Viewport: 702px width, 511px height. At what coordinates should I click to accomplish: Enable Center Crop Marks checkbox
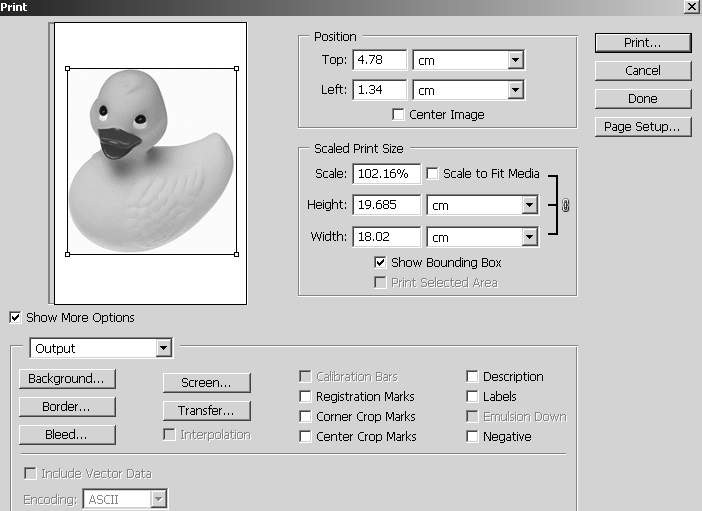coord(305,436)
